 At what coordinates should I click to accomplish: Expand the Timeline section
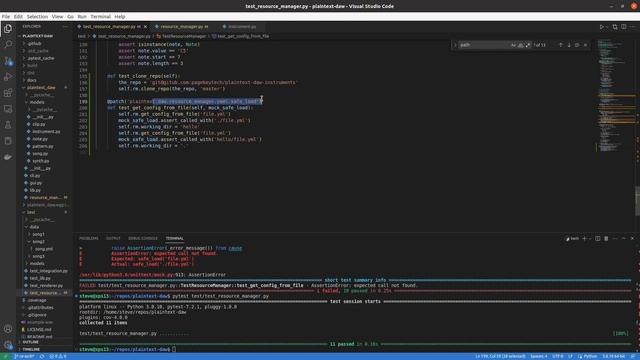(x=31, y=349)
